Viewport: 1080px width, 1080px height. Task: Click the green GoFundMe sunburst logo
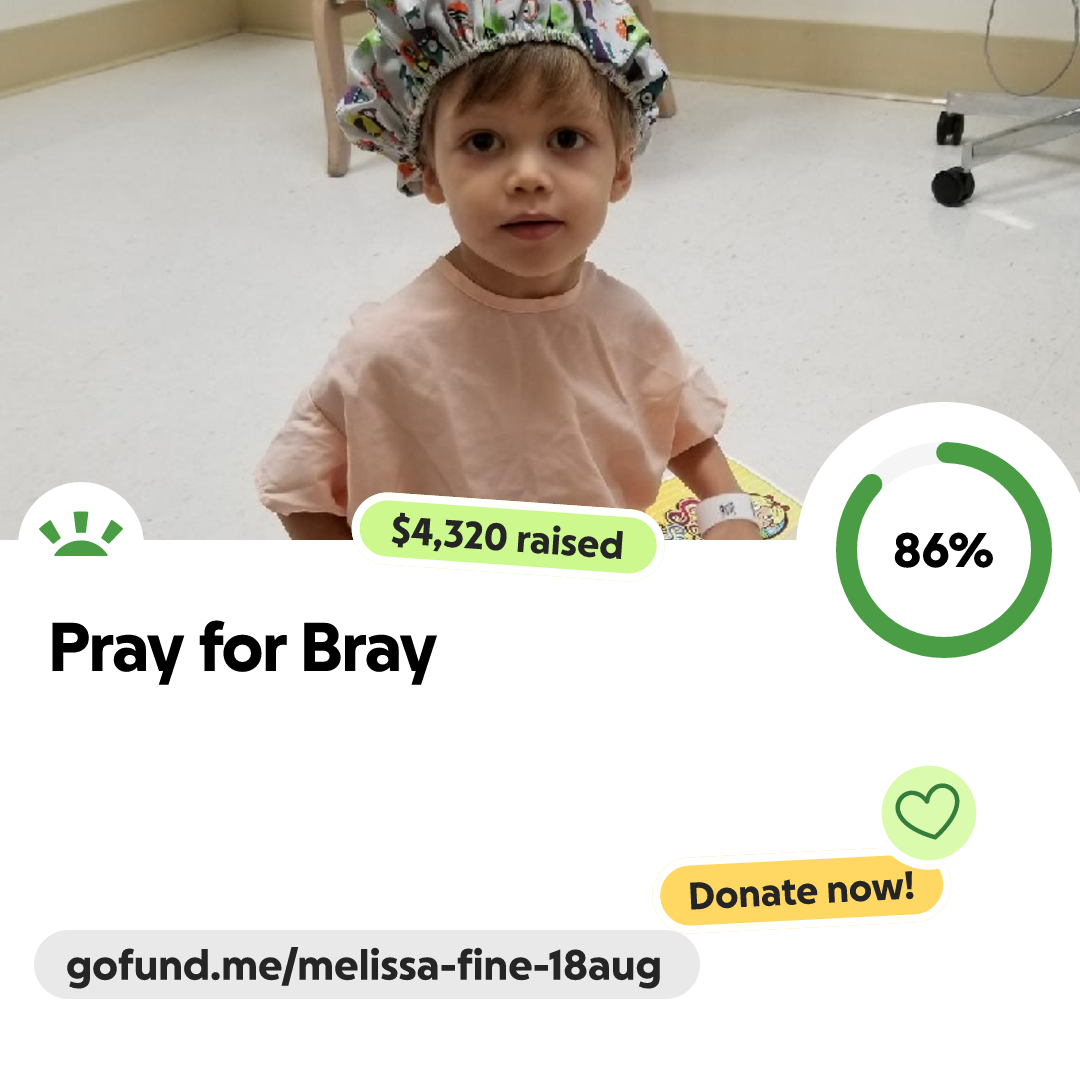(x=81, y=534)
